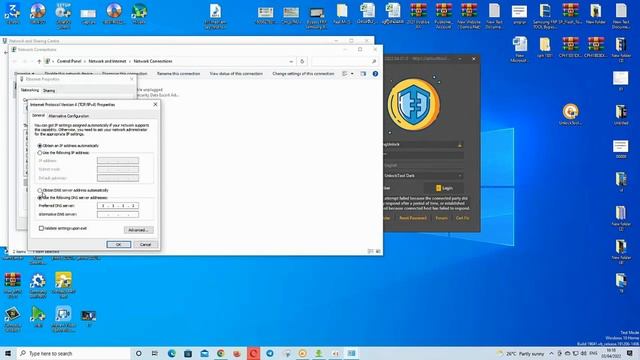This screenshot has width=640, height=360.
Task: Open view options dropdown arrow in Network Connections
Action: pyautogui.click(x=352, y=74)
